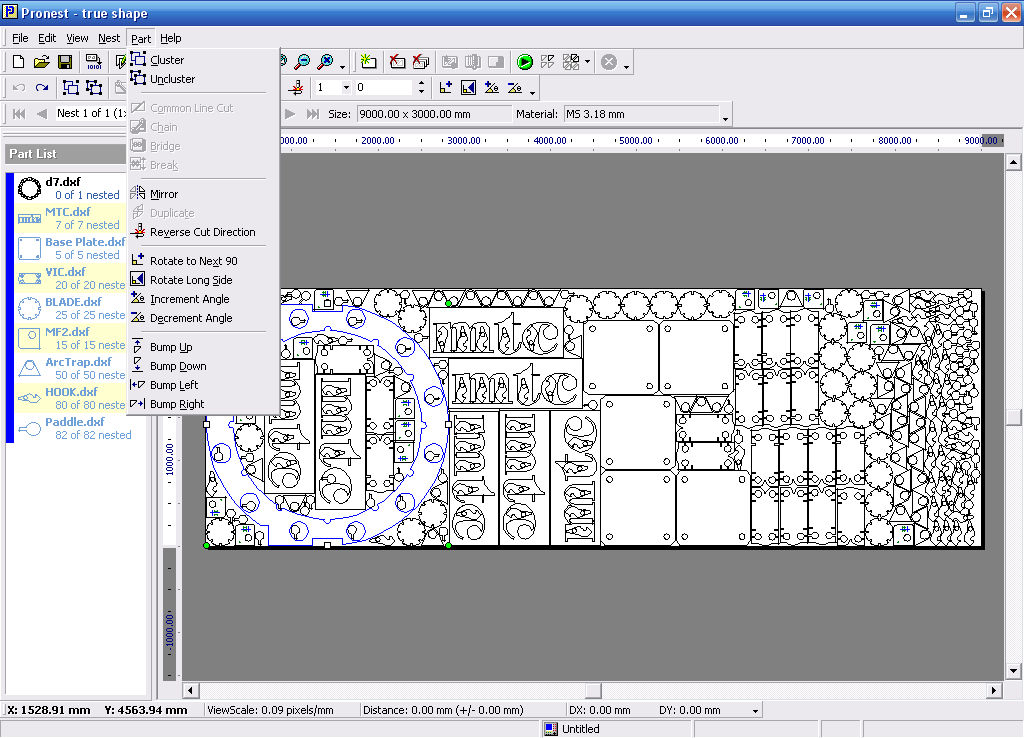Open the zoom tool dropdown arrow

(342, 66)
